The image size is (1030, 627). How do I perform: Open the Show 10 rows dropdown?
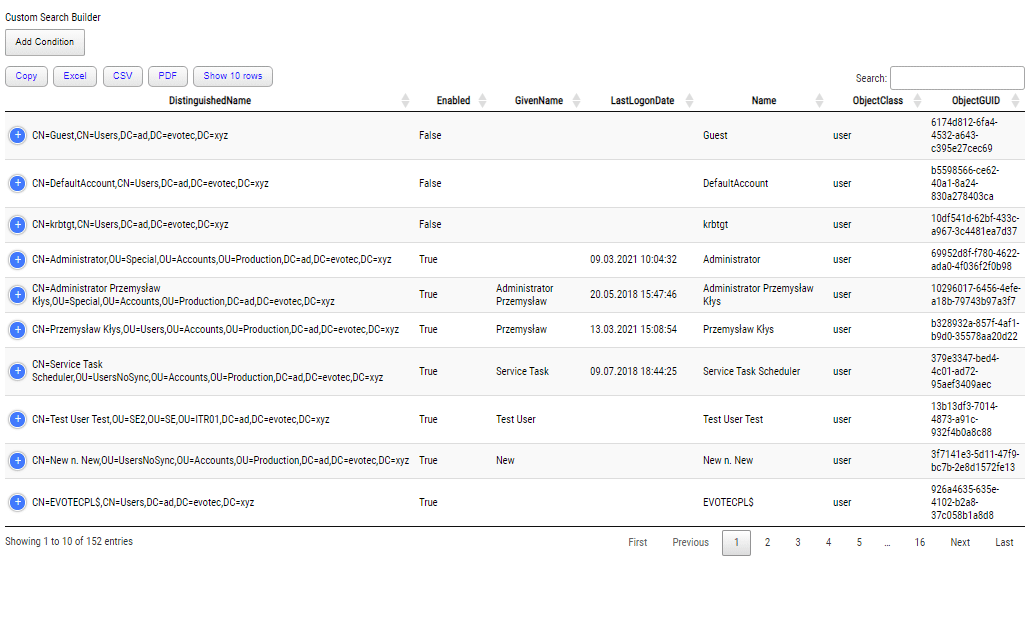tap(232, 75)
